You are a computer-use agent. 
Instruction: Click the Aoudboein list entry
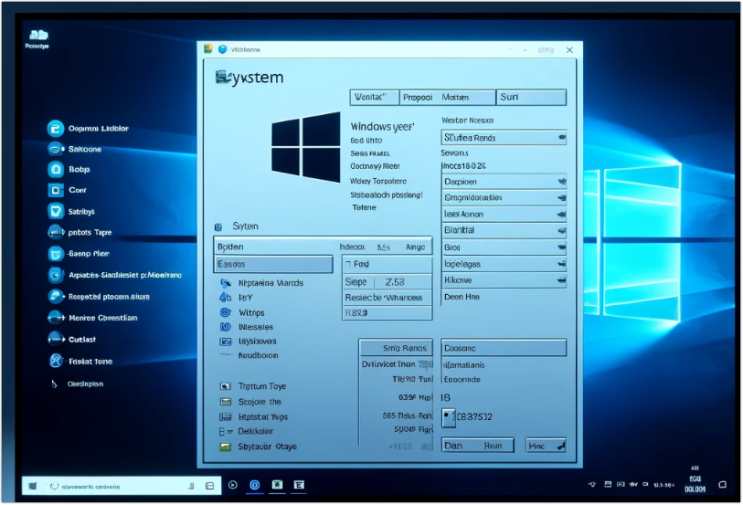tap(258, 355)
